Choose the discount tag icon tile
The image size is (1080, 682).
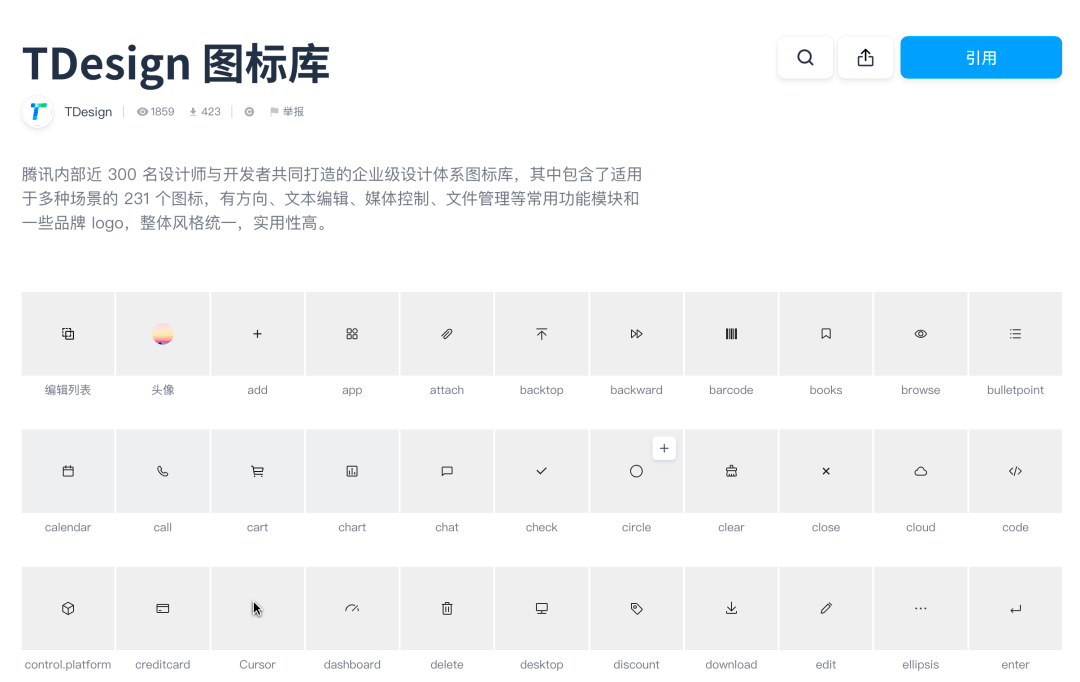point(636,608)
